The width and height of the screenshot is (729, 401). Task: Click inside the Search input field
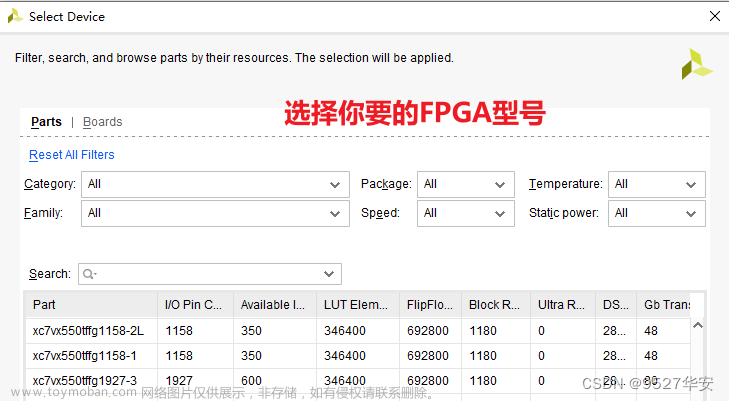pyautogui.click(x=209, y=274)
